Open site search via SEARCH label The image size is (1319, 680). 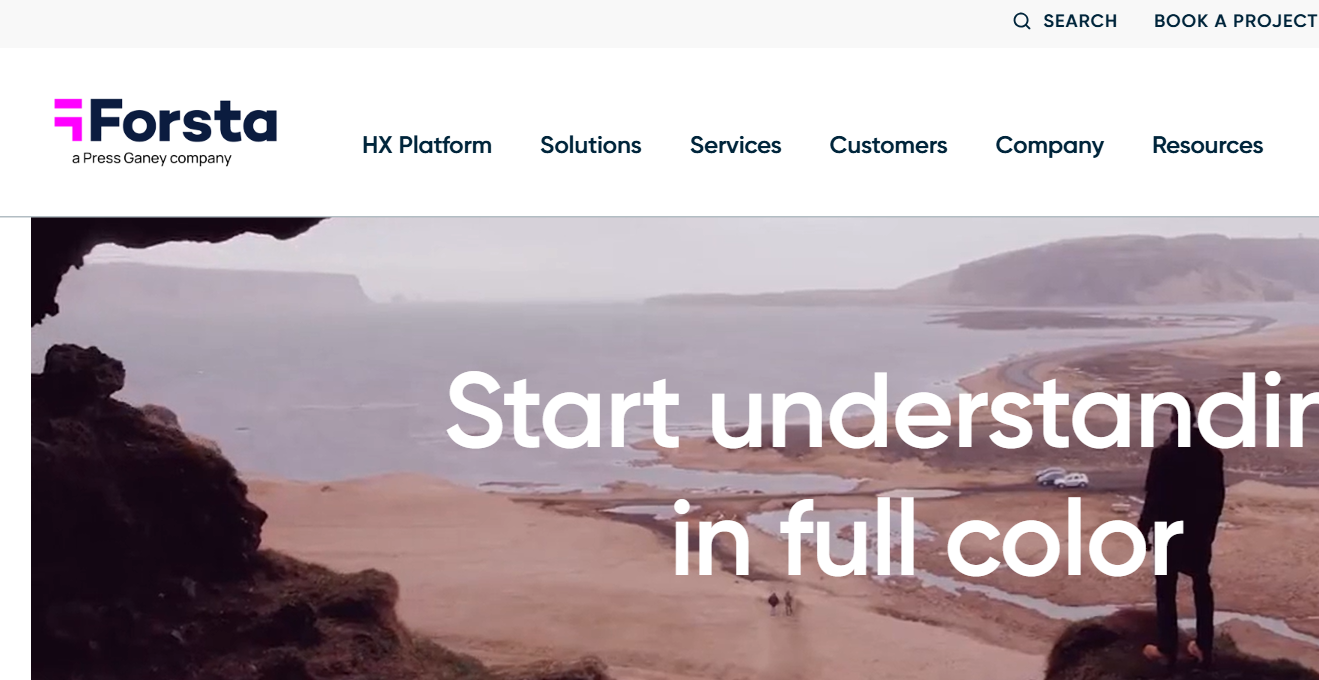point(1080,21)
